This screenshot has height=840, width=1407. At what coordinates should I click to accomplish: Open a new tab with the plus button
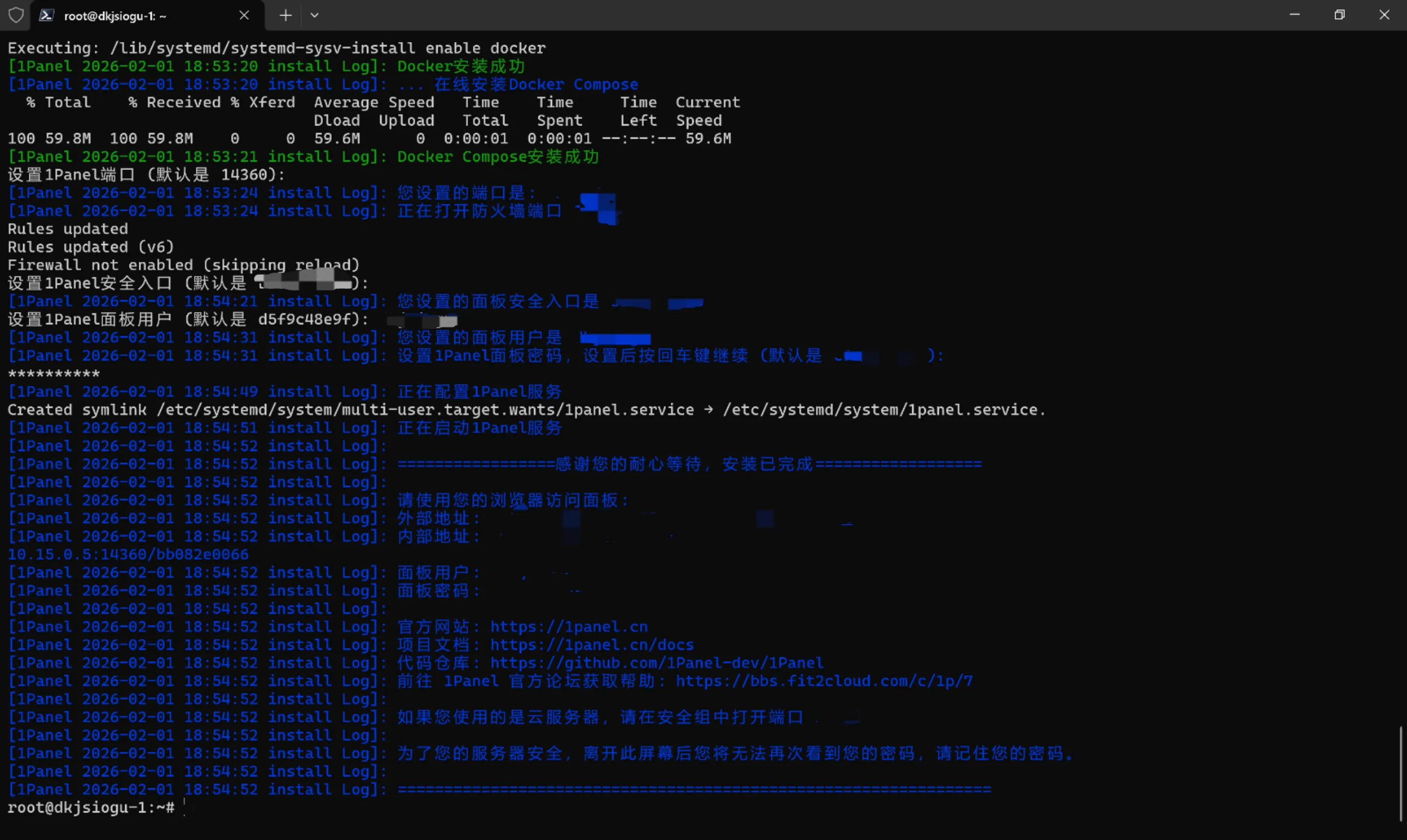[x=286, y=15]
